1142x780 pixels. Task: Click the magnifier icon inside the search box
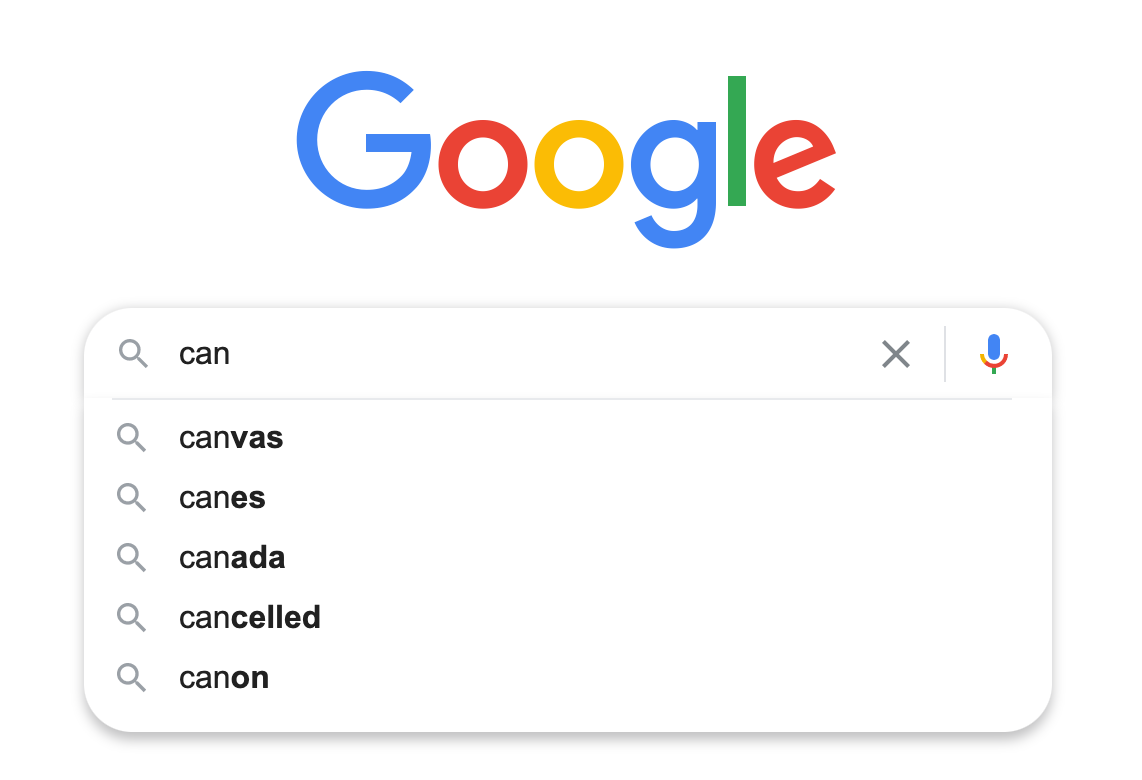click(133, 353)
